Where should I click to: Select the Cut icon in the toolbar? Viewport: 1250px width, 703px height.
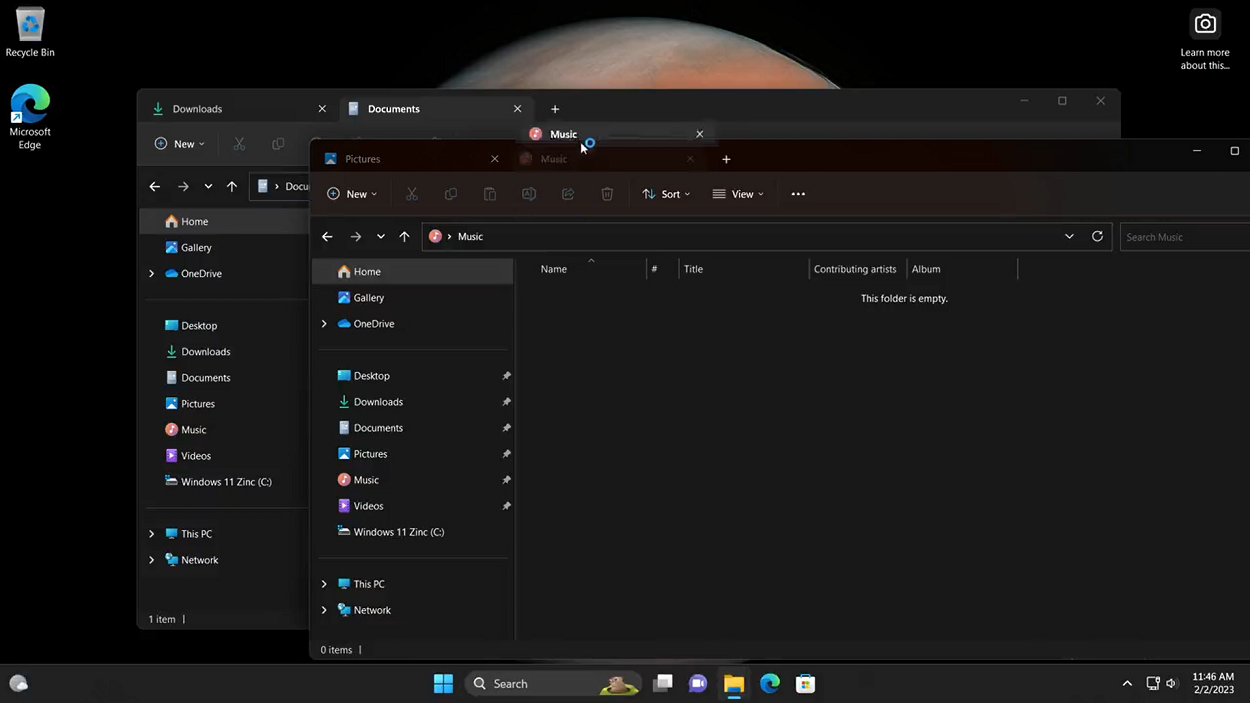(x=411, y=193)
